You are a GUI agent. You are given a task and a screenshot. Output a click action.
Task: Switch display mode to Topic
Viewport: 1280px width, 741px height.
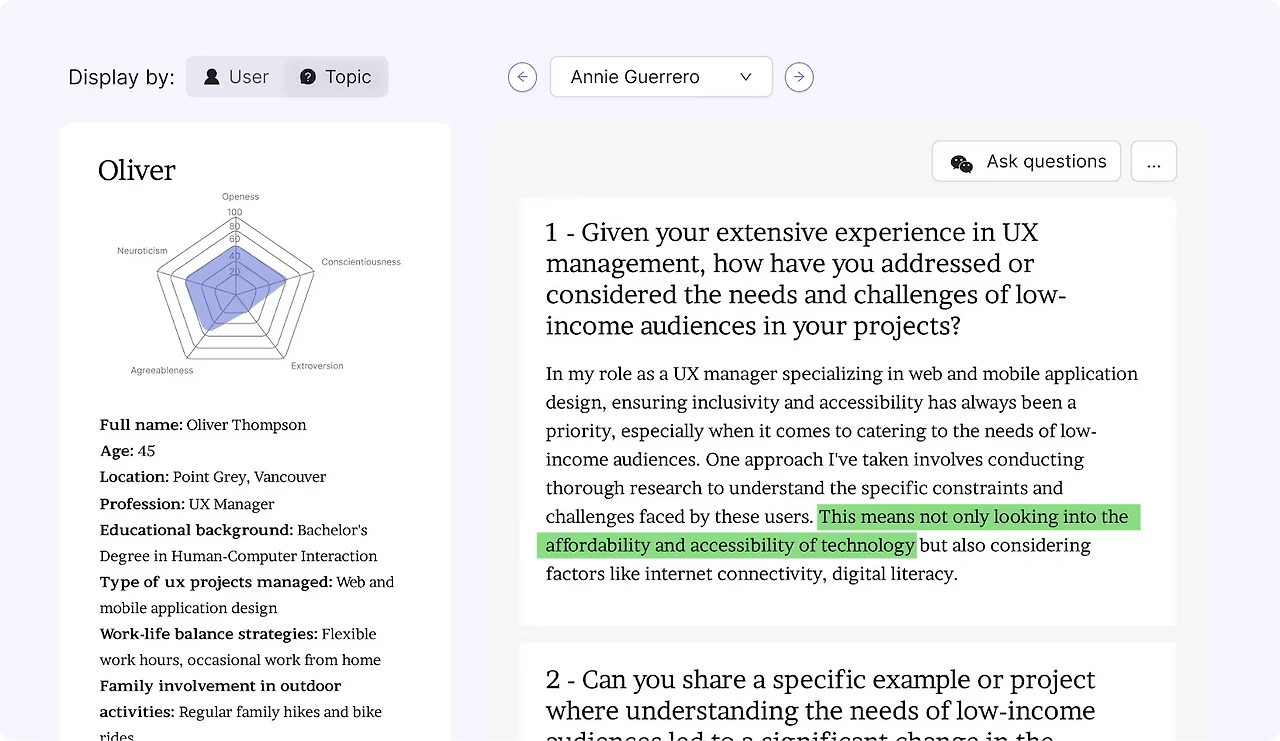click(x=336, y=77)
